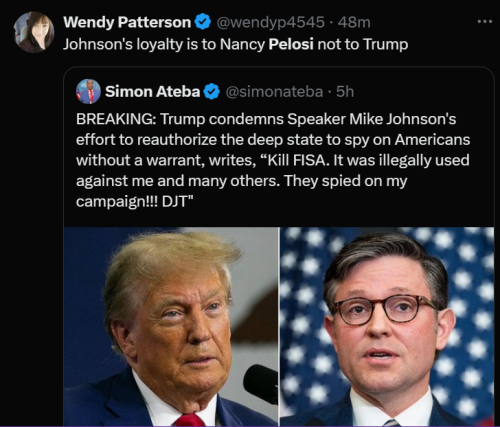Click the tweet text about Johnson's loyalty

point(236,44)
